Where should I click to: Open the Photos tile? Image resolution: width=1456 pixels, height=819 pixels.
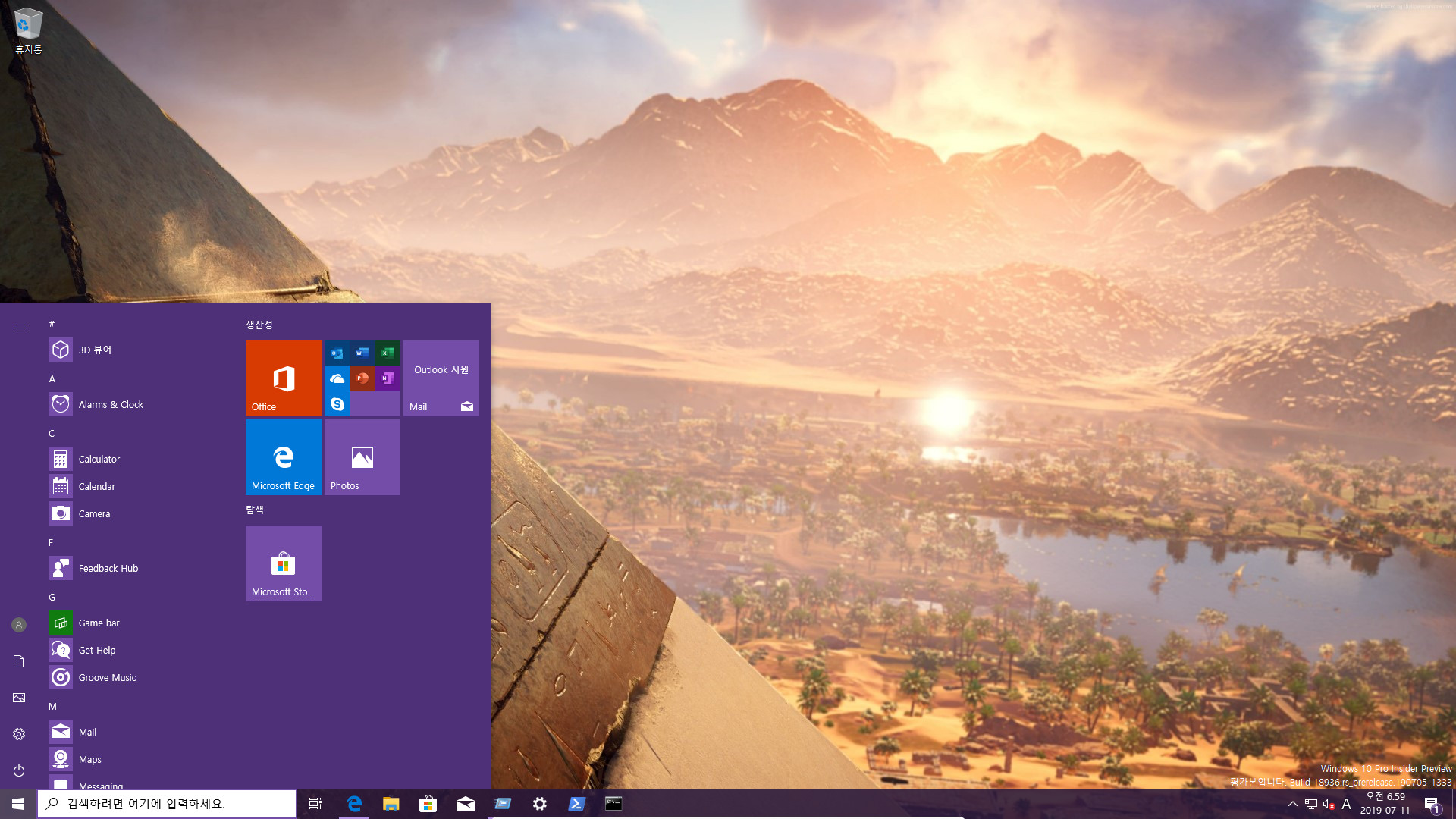(362, 457)
